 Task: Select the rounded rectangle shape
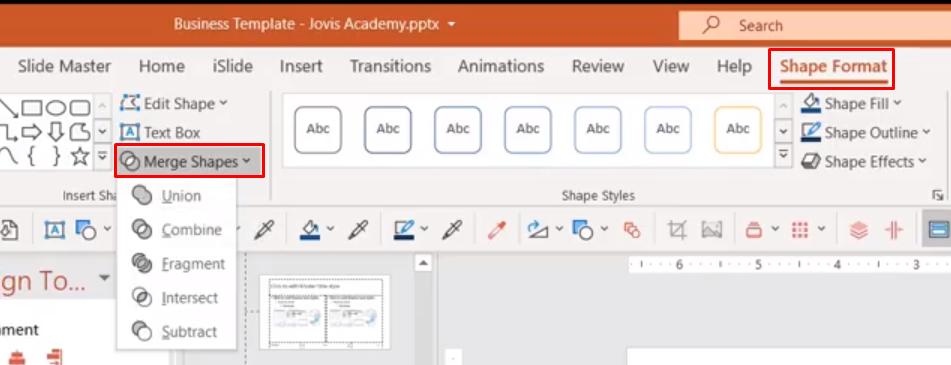(79, 108)
